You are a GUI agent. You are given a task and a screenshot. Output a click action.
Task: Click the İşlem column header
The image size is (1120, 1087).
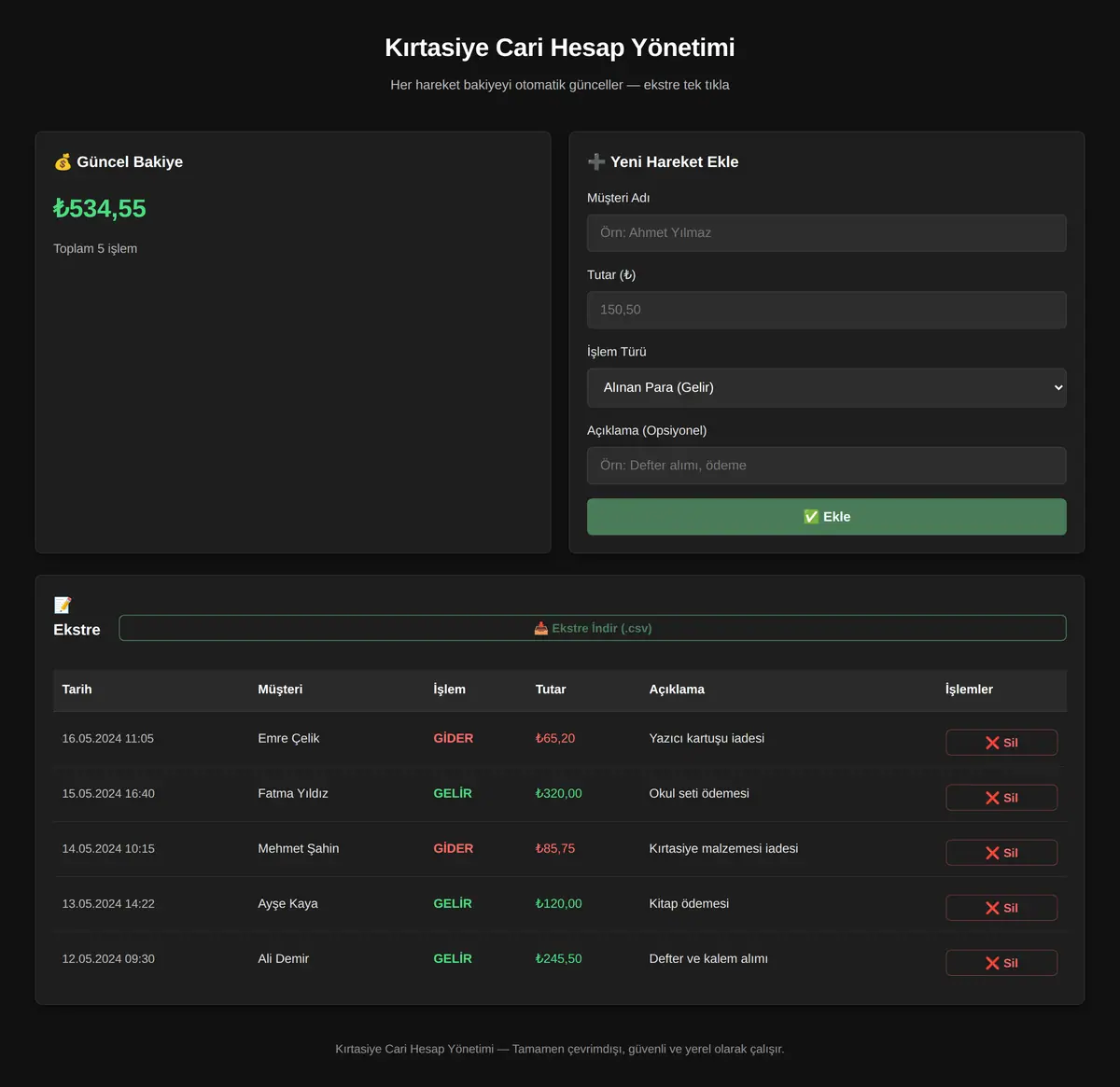[450, 690]
